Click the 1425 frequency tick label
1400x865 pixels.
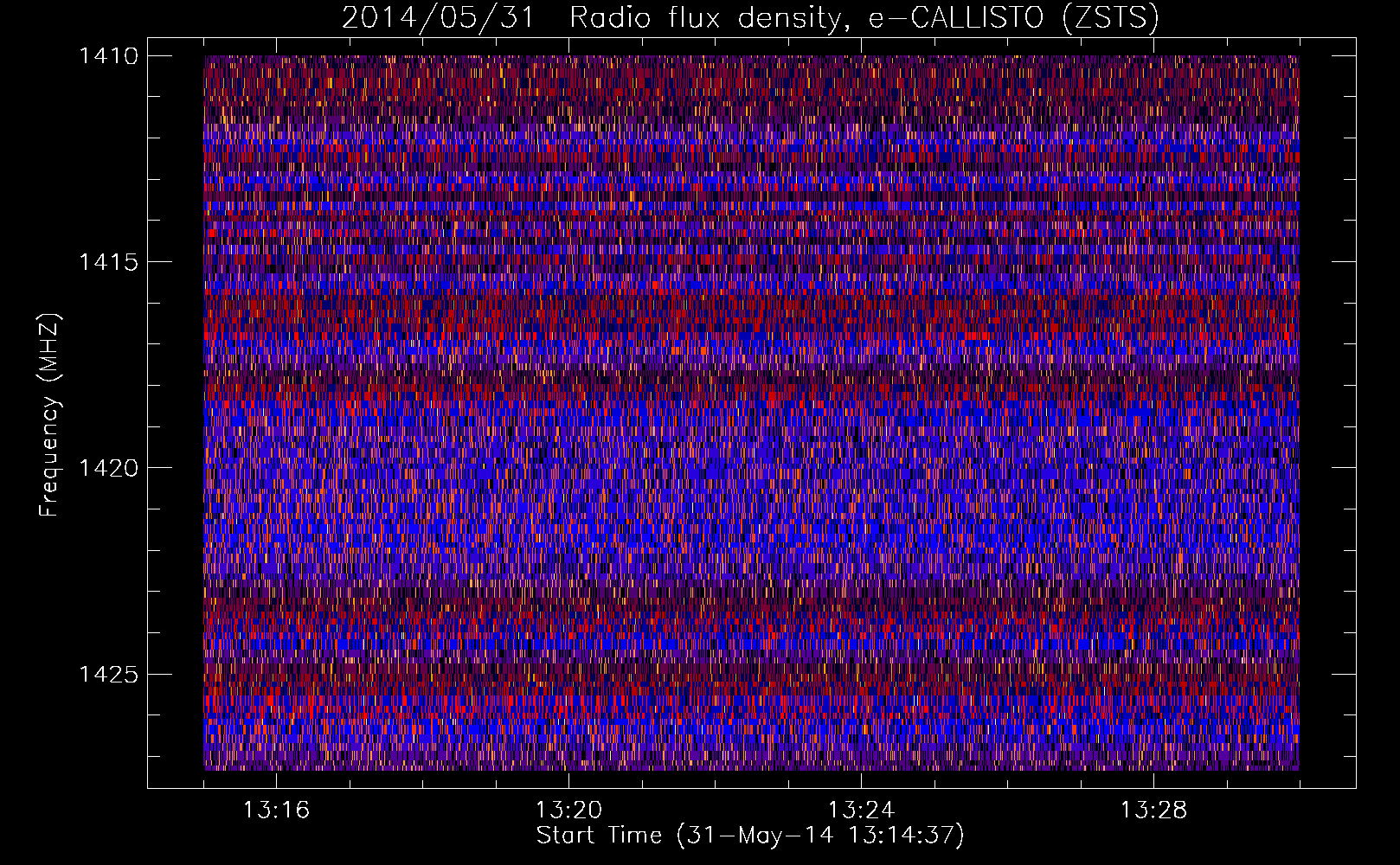click(x=108, y=674)
